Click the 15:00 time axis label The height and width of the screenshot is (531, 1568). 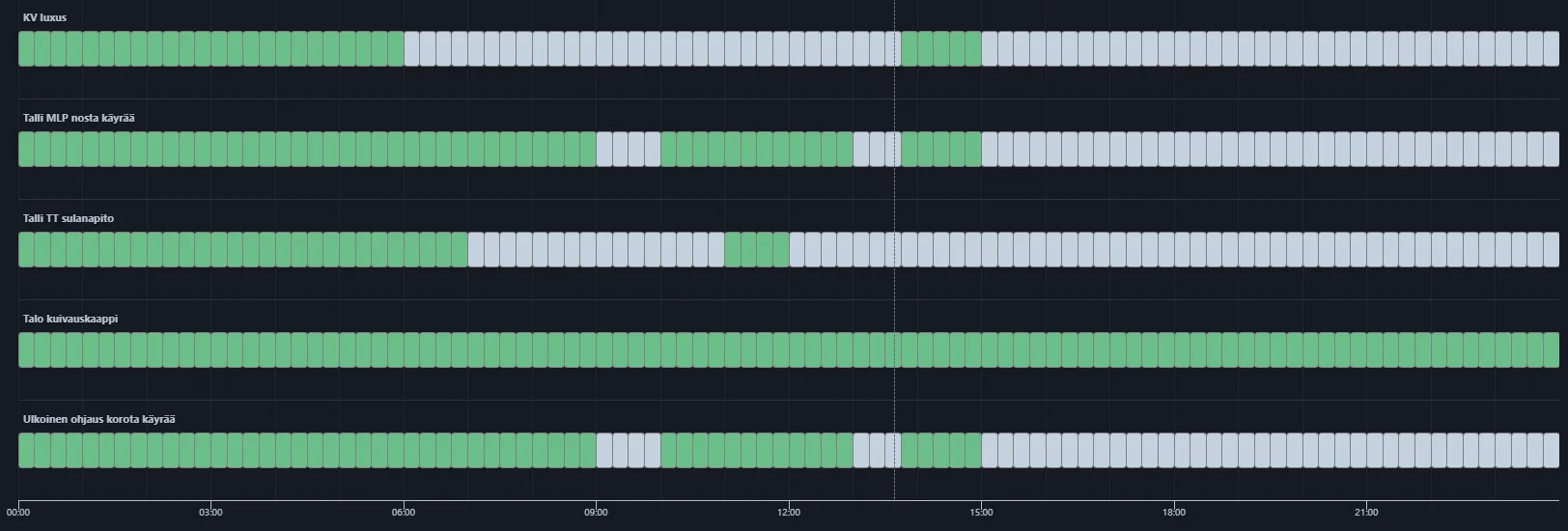(x=981, y=512)
